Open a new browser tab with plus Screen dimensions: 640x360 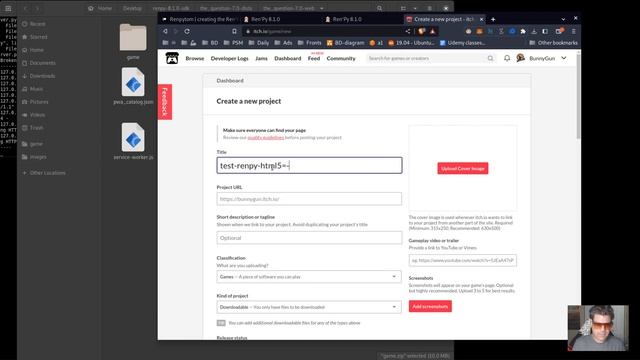pos(493,19)
